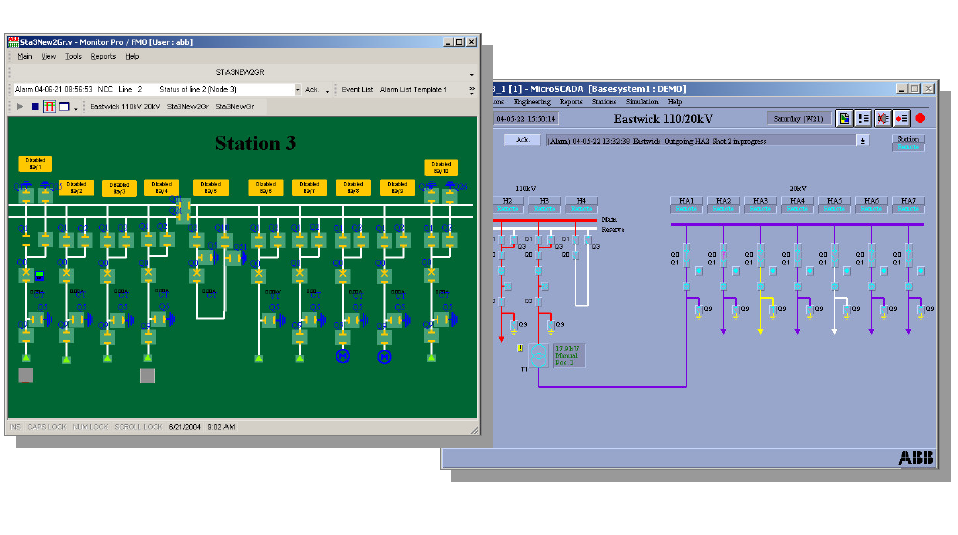Select the right blue motor symbol in Station 3

click(x=384, y=357)
